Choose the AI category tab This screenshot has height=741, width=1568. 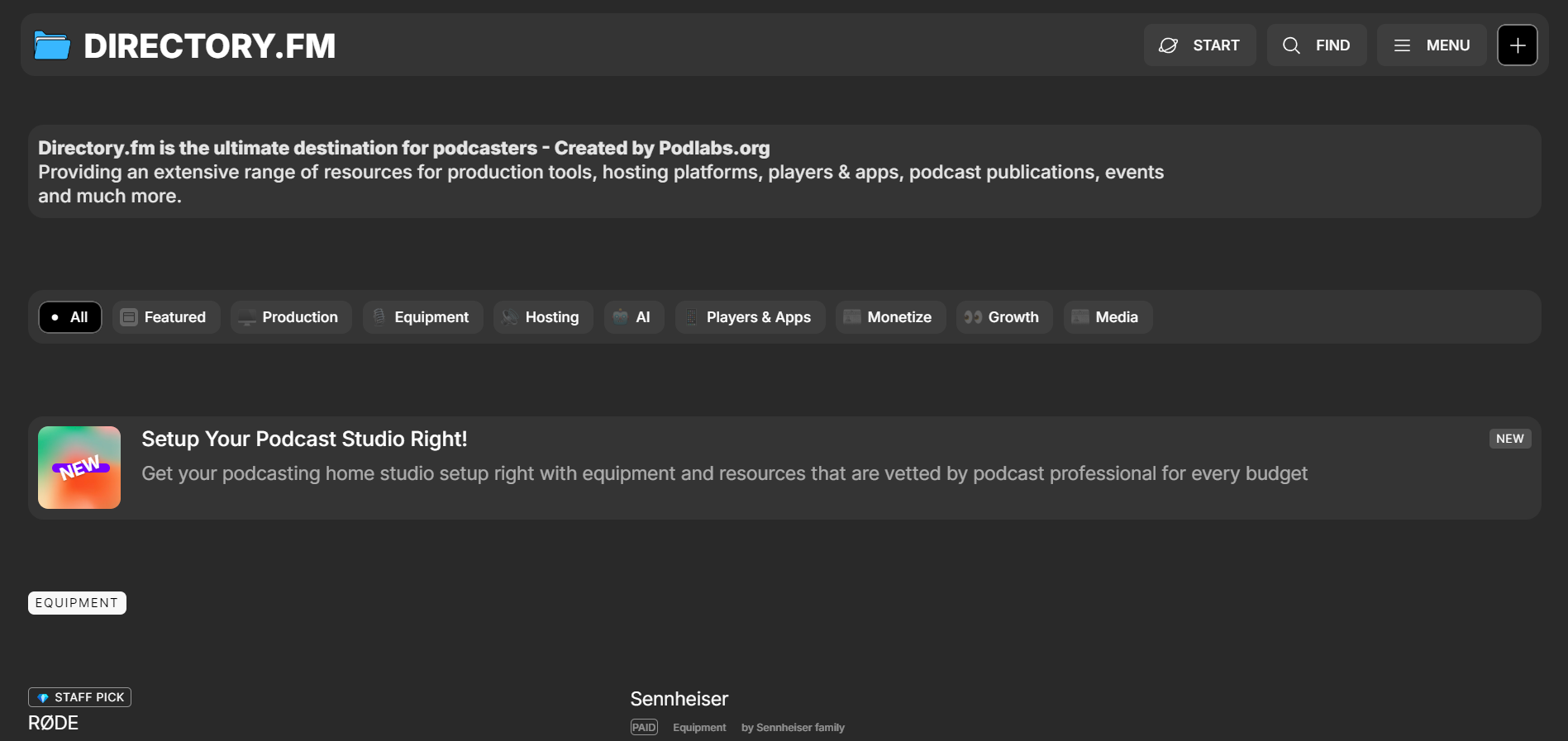634,317
